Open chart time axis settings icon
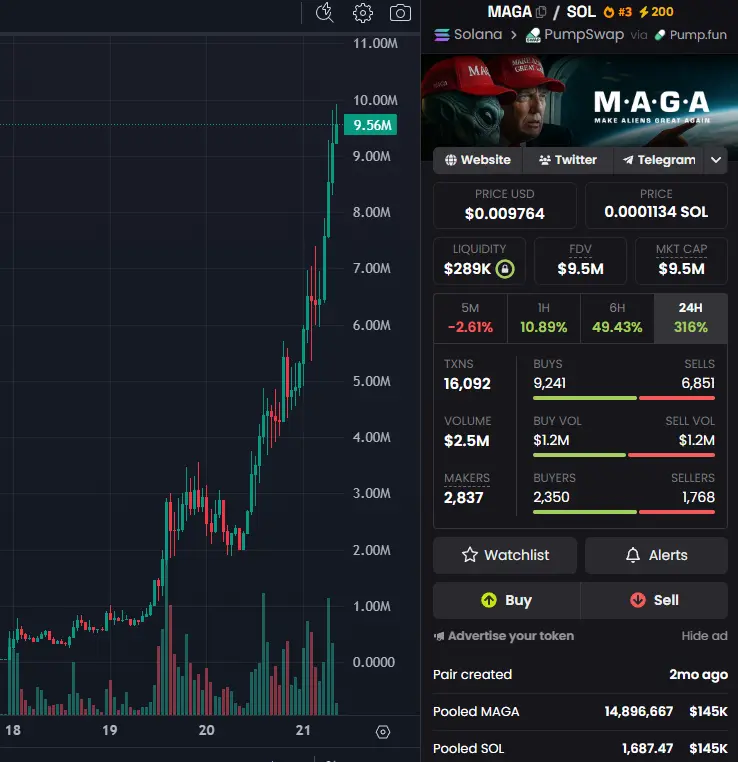This screenshot has height=762, width=738. [x=383, y=731]
